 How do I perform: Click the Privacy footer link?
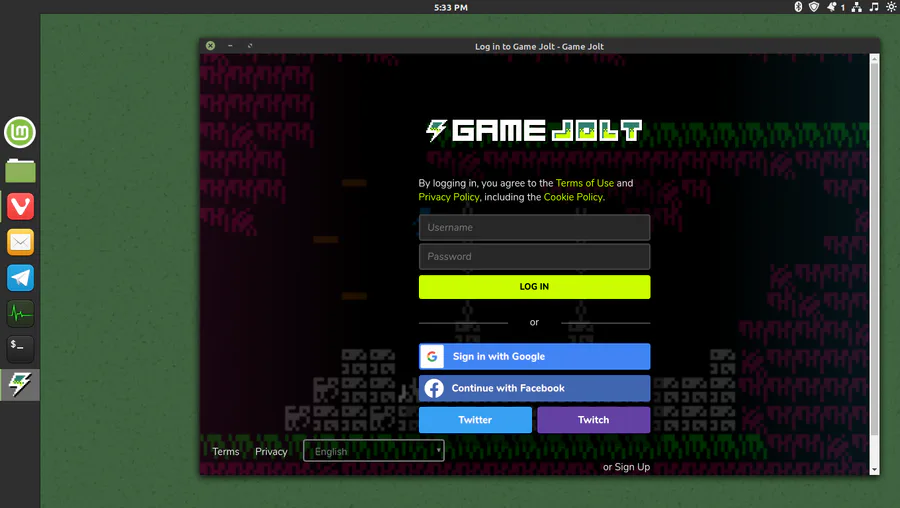[x=271, y=452]
